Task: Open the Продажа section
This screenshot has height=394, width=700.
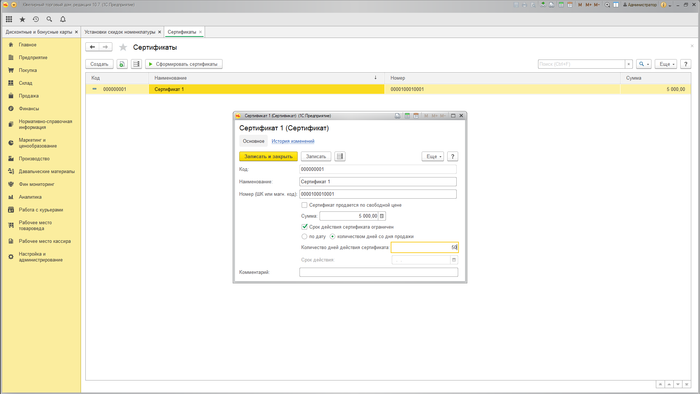Action: coord(29,95)
